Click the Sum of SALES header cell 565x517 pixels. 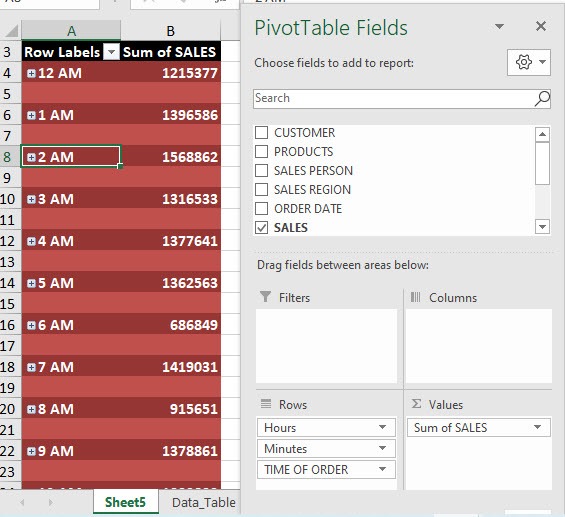(x=170, y=52)
